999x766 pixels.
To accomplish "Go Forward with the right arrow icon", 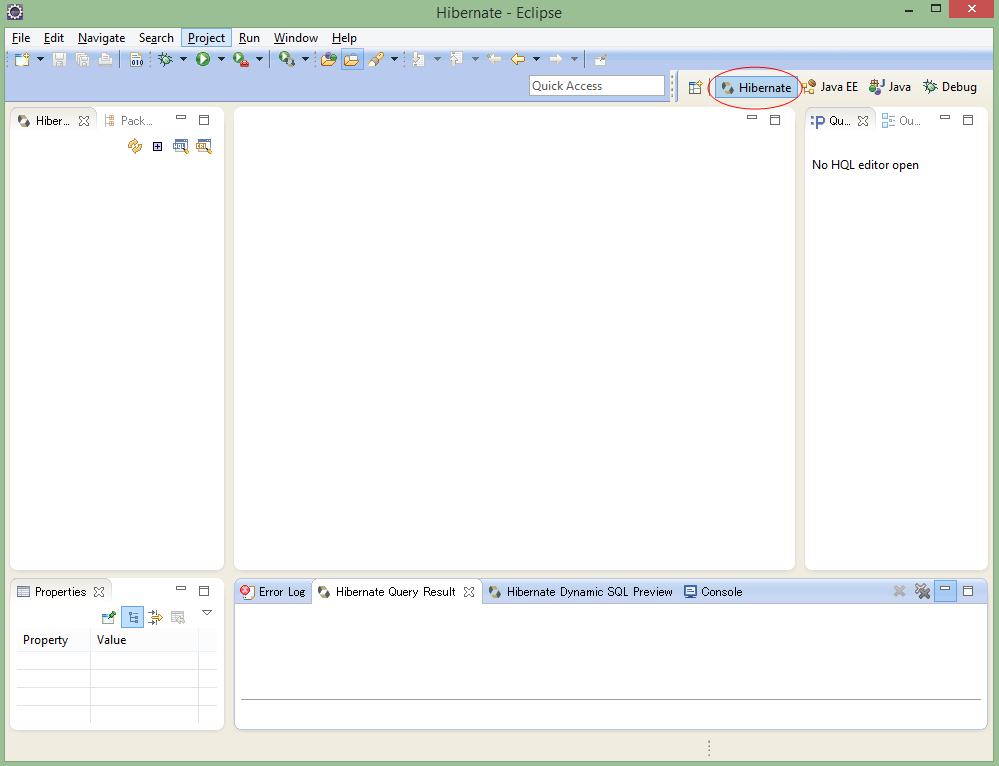I will (556, 59).
